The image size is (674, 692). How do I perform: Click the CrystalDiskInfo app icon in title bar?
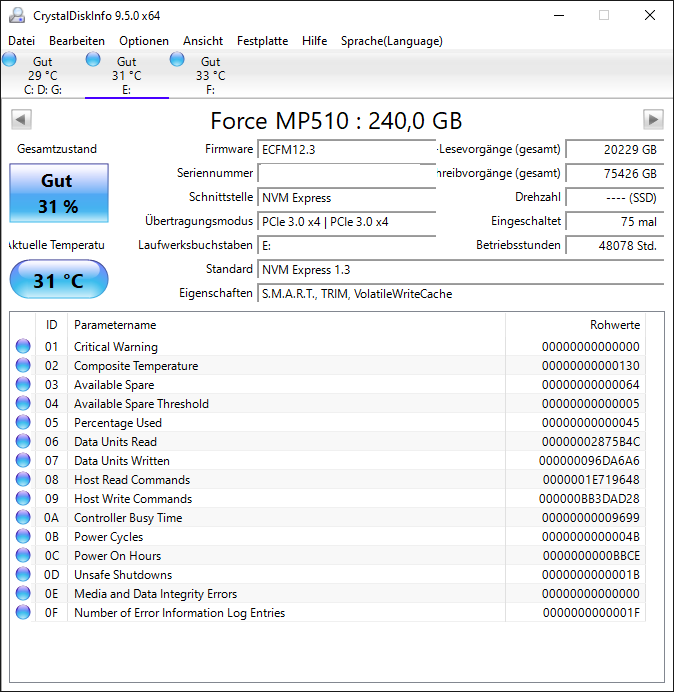pos(17,15)
